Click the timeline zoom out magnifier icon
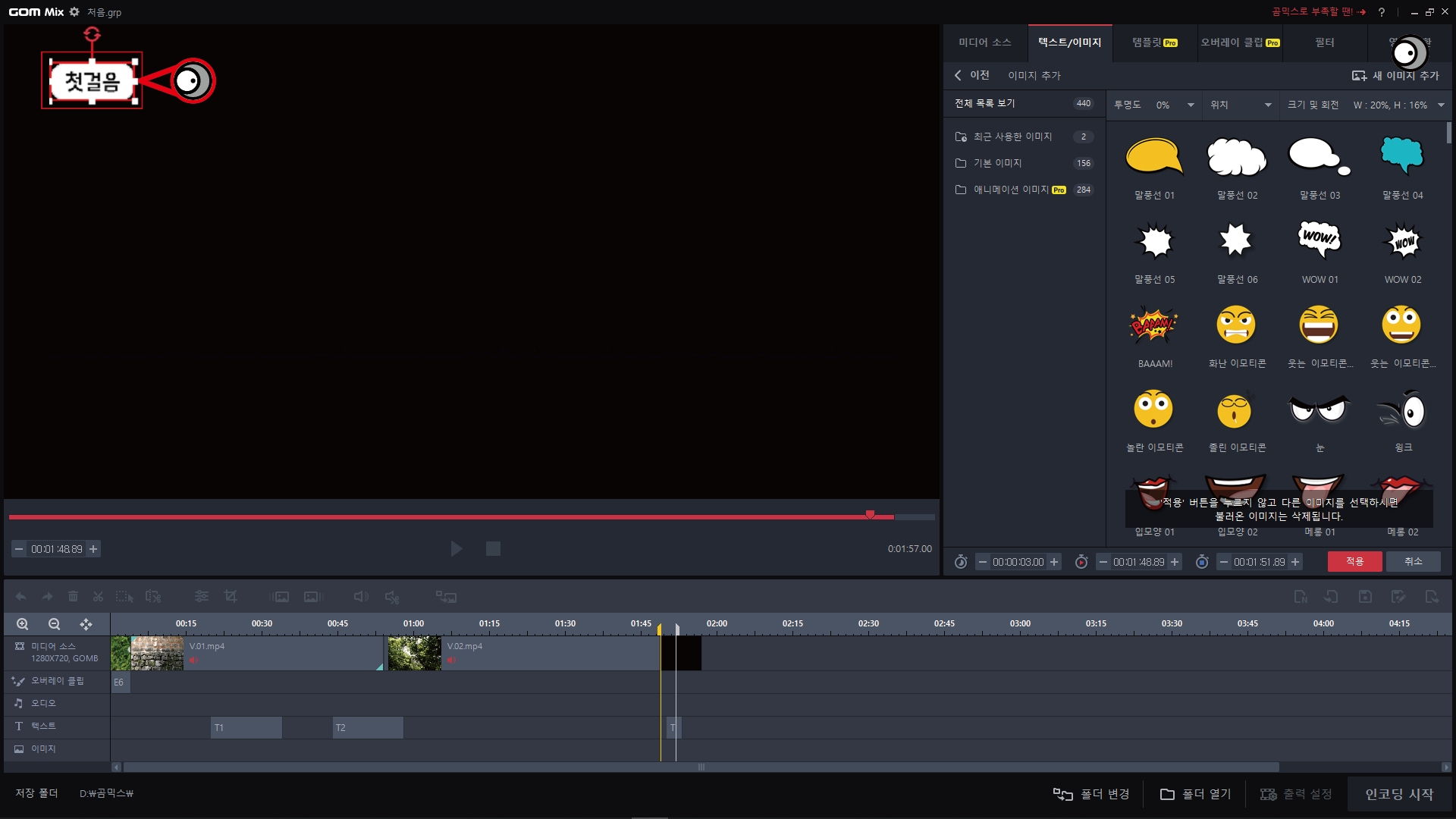 [54, 624]
